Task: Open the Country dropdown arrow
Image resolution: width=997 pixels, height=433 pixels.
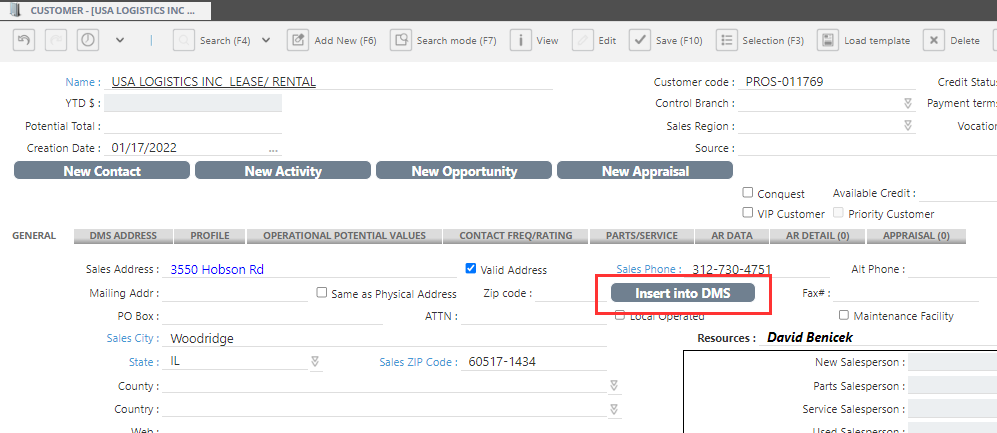Action: [614, 408]
